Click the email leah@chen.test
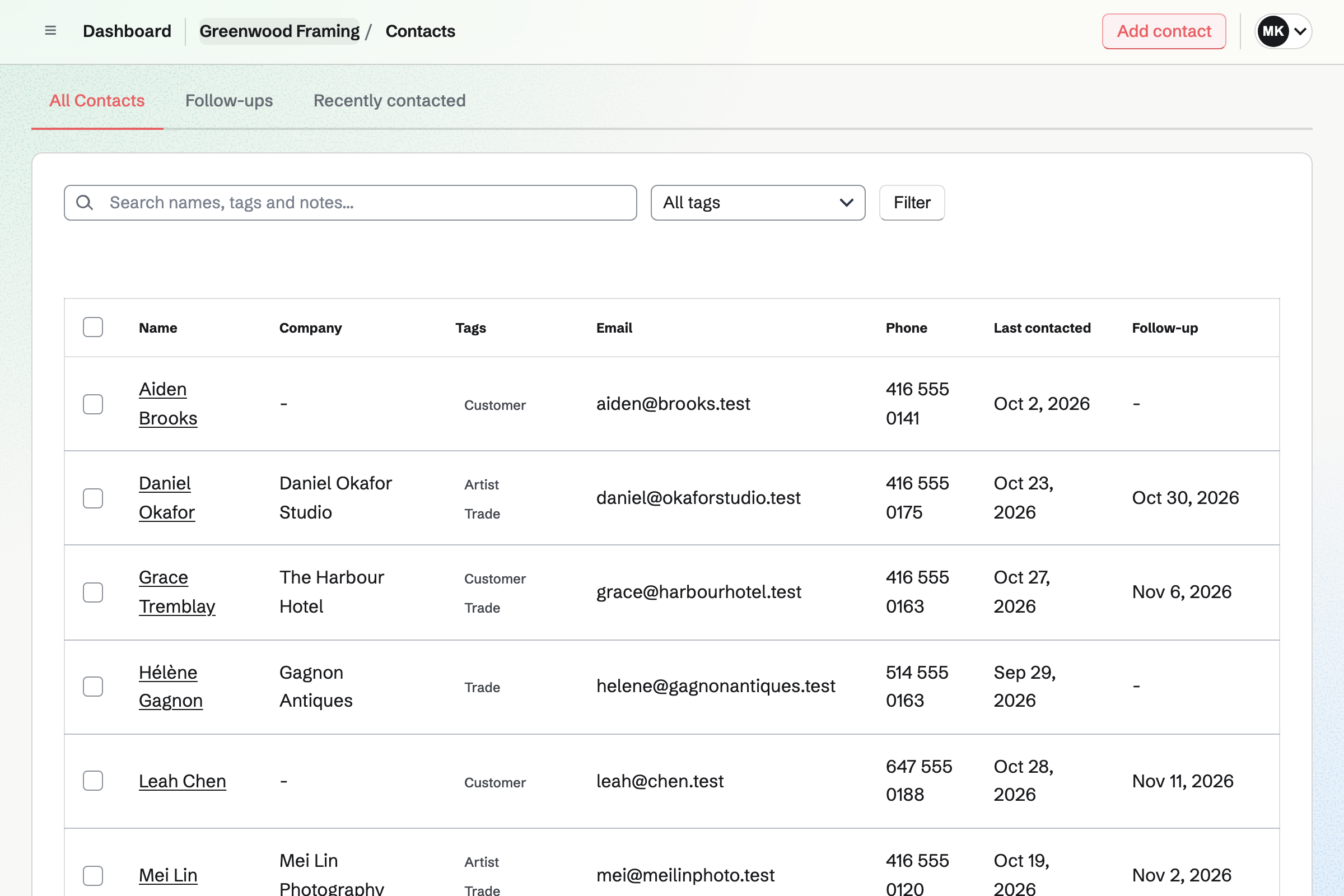The height and width of the screenshot is (896, 1344). pos(660,781)
